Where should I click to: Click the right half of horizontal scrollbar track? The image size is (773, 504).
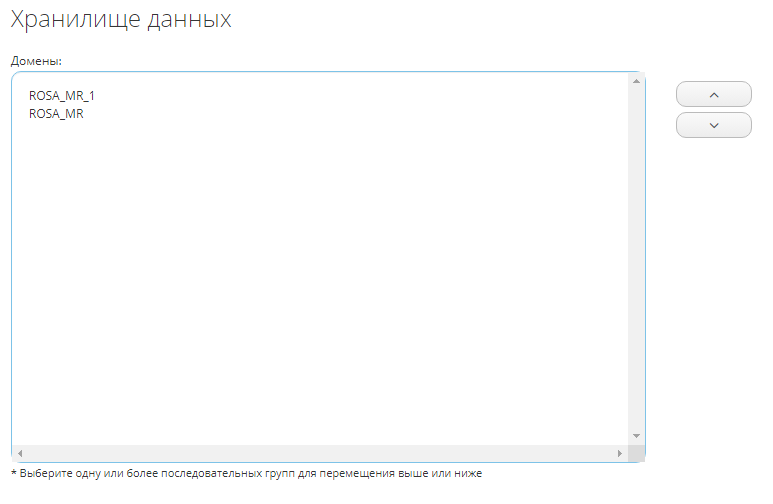[480, 454]
